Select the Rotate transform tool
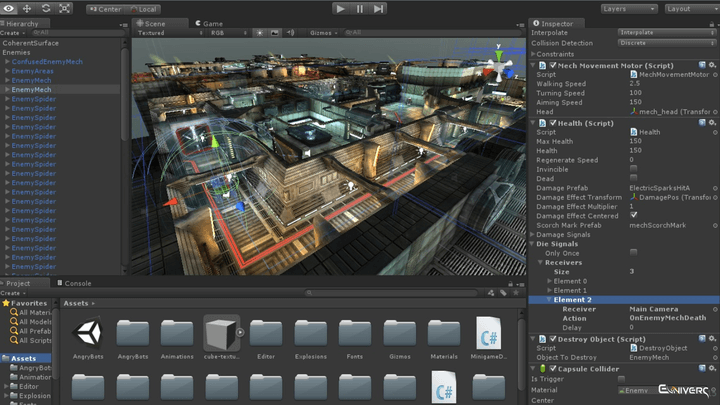Image resolution: width=720 pixels, height=405 pixels. tap(46, 8)
